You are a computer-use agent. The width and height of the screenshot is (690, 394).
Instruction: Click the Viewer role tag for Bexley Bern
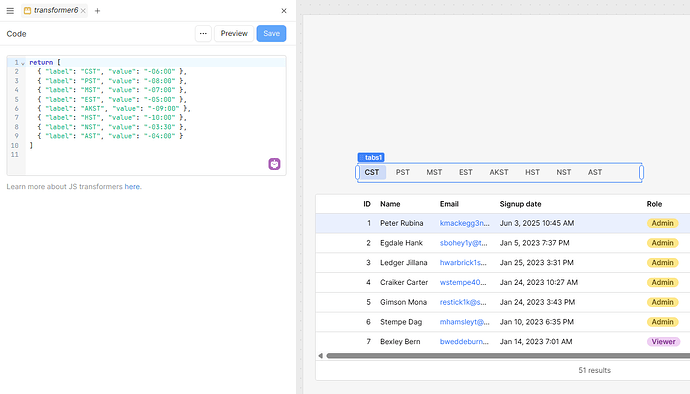click(x=663, y=342)
